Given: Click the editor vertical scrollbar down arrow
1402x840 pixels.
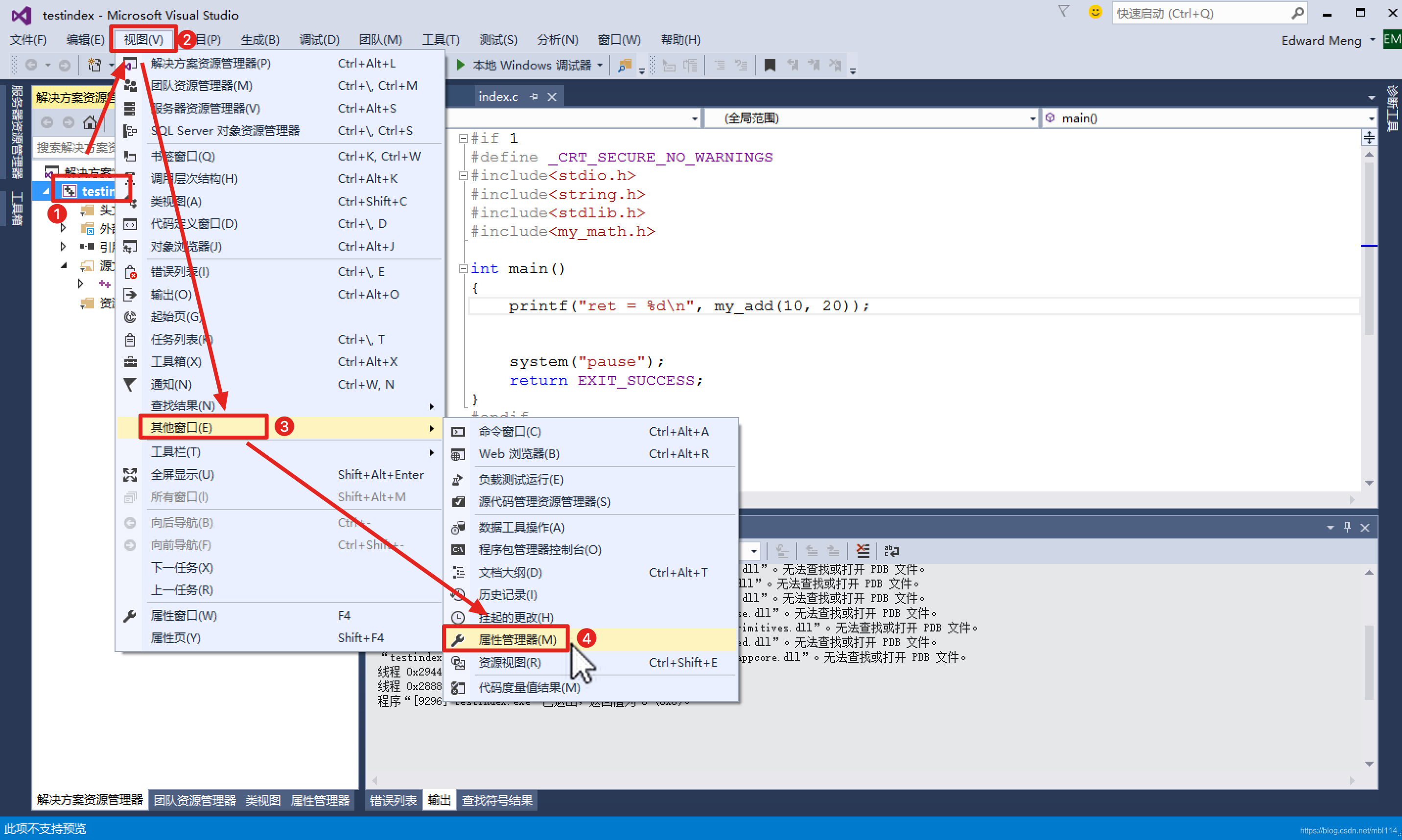Looking at the screenshot, I should click(1369, 483).
